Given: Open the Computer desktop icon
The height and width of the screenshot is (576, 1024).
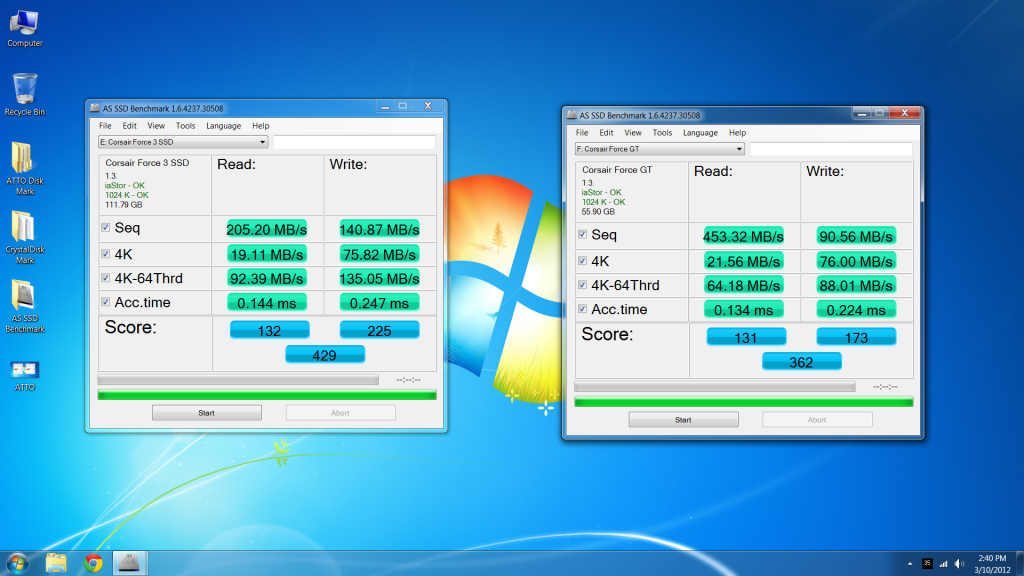Looking at the screenshot, I should coord(25,29).
